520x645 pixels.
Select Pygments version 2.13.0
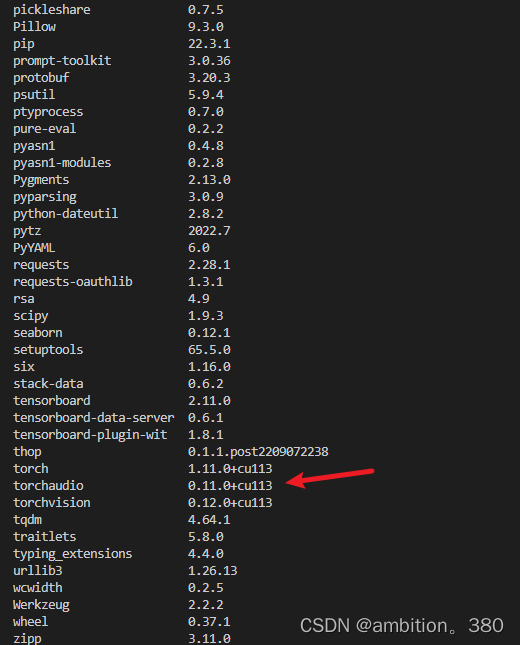pyautogui.click(x=209, y=180)
